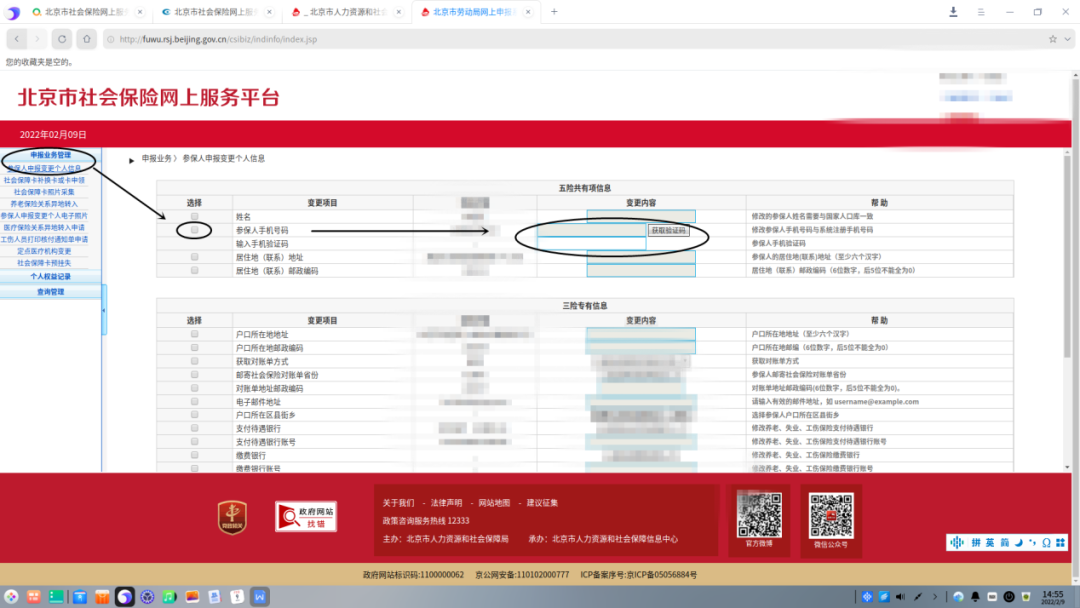Click the 微信公众号 QR code
This screenshot has width=1080, height=608.
point(831,516)
